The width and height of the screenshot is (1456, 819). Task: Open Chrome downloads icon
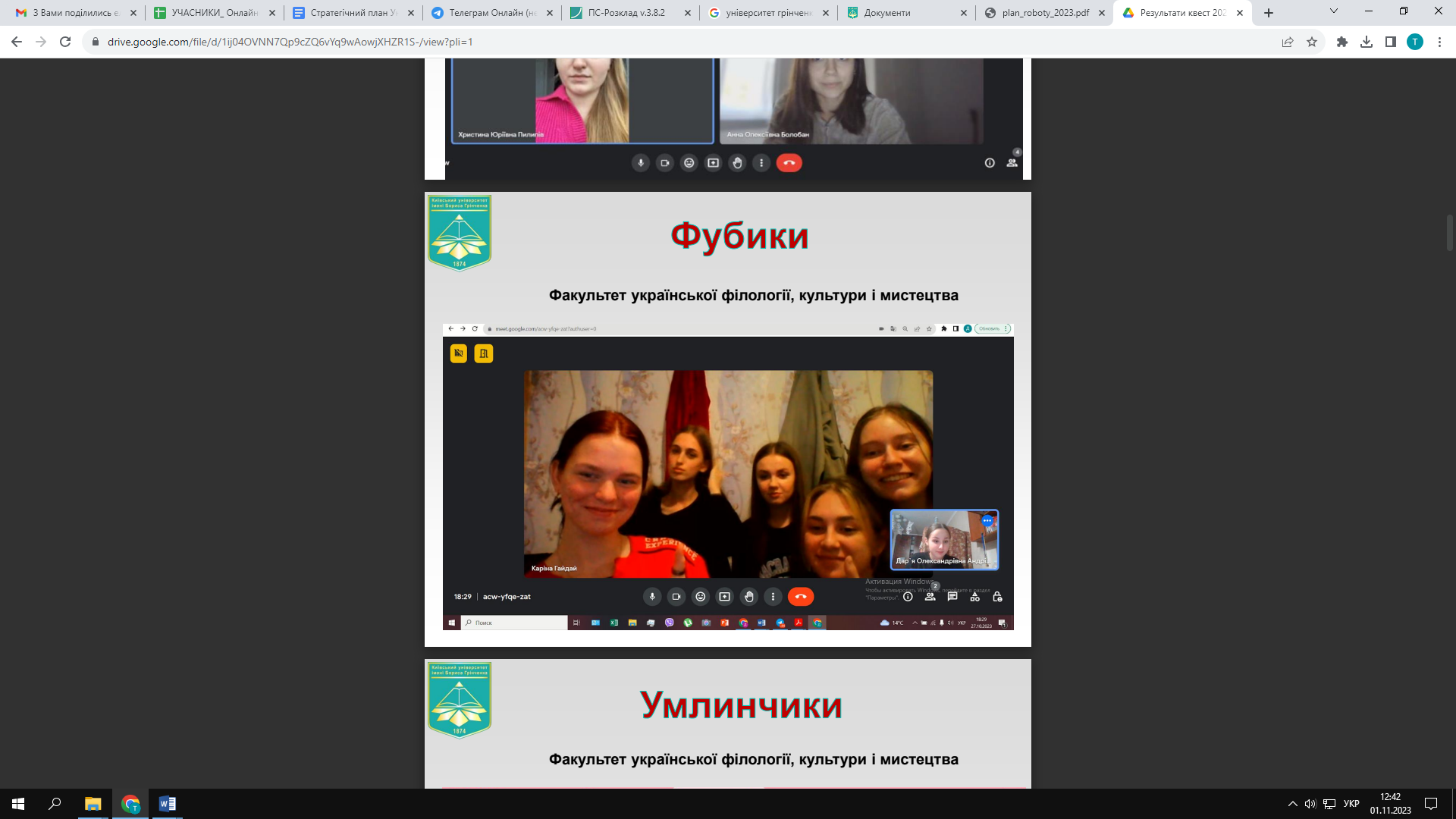point(1367,42)
